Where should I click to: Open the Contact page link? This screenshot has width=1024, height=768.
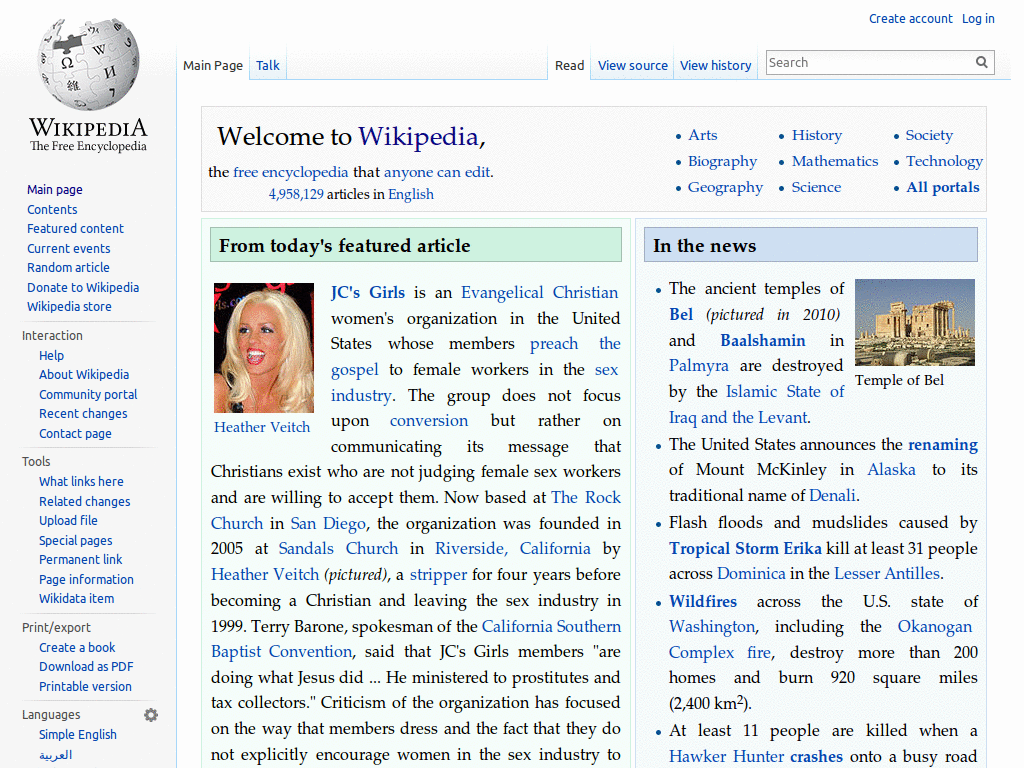pos(75,434)
